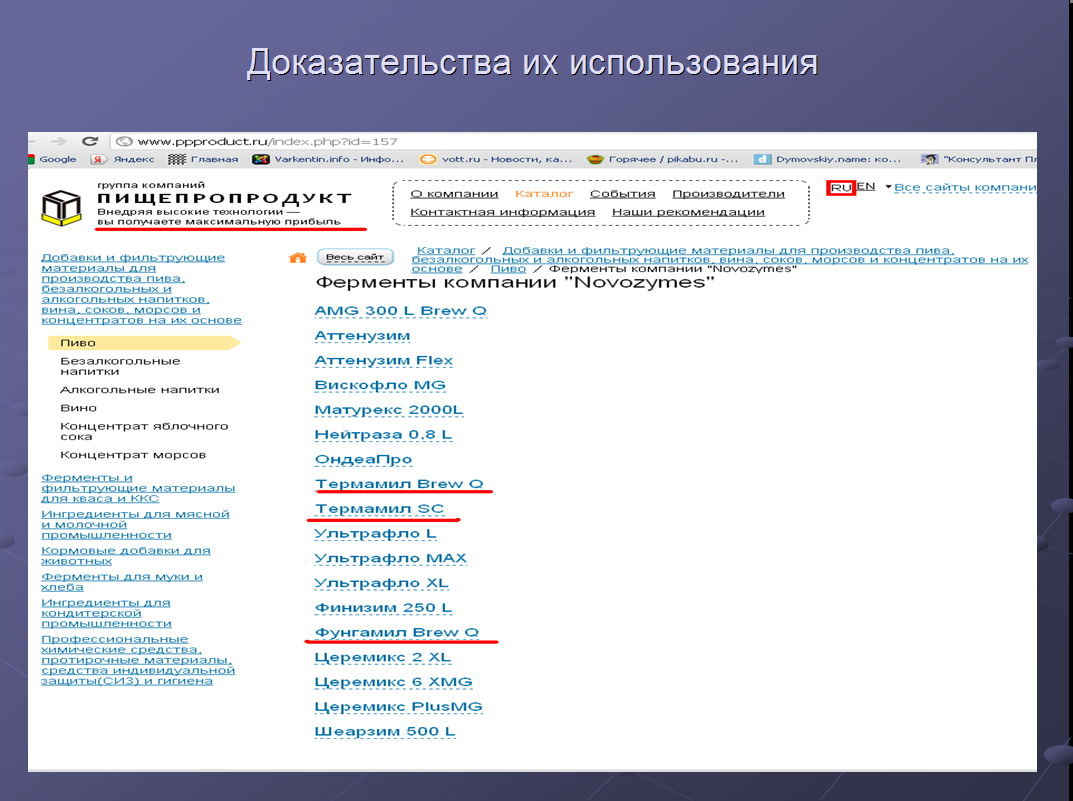Viewport: 1073px width, 801px height.
Task: Open the События menu item
Action: click(623, 194)
